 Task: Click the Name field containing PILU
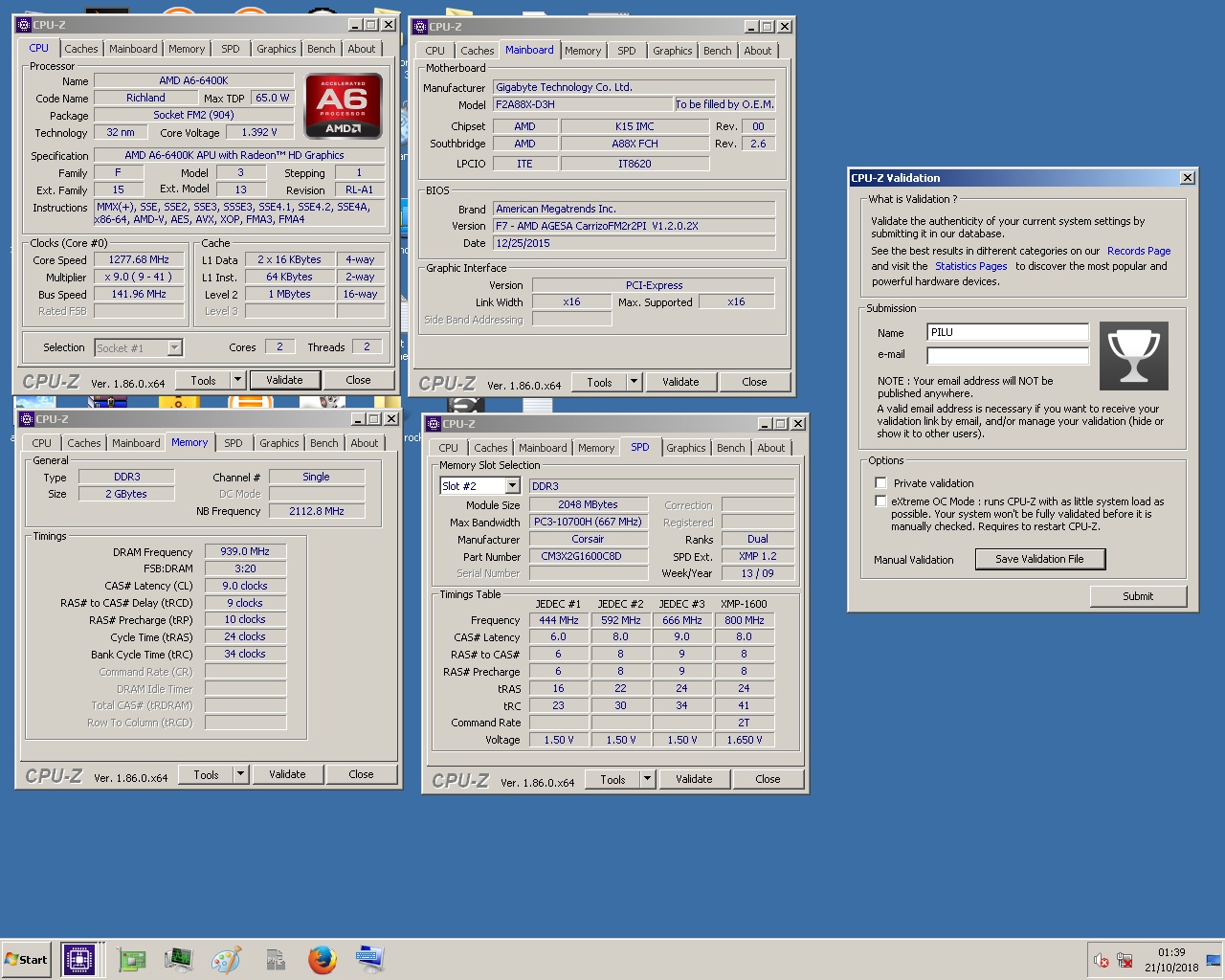1008,332
